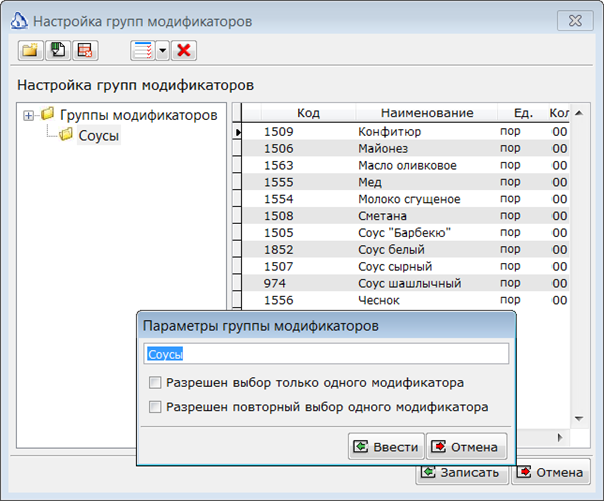This screenshot has height=501, width=604.
Task: Click the green arrow icon on Ввести
Action: [361, 447]
